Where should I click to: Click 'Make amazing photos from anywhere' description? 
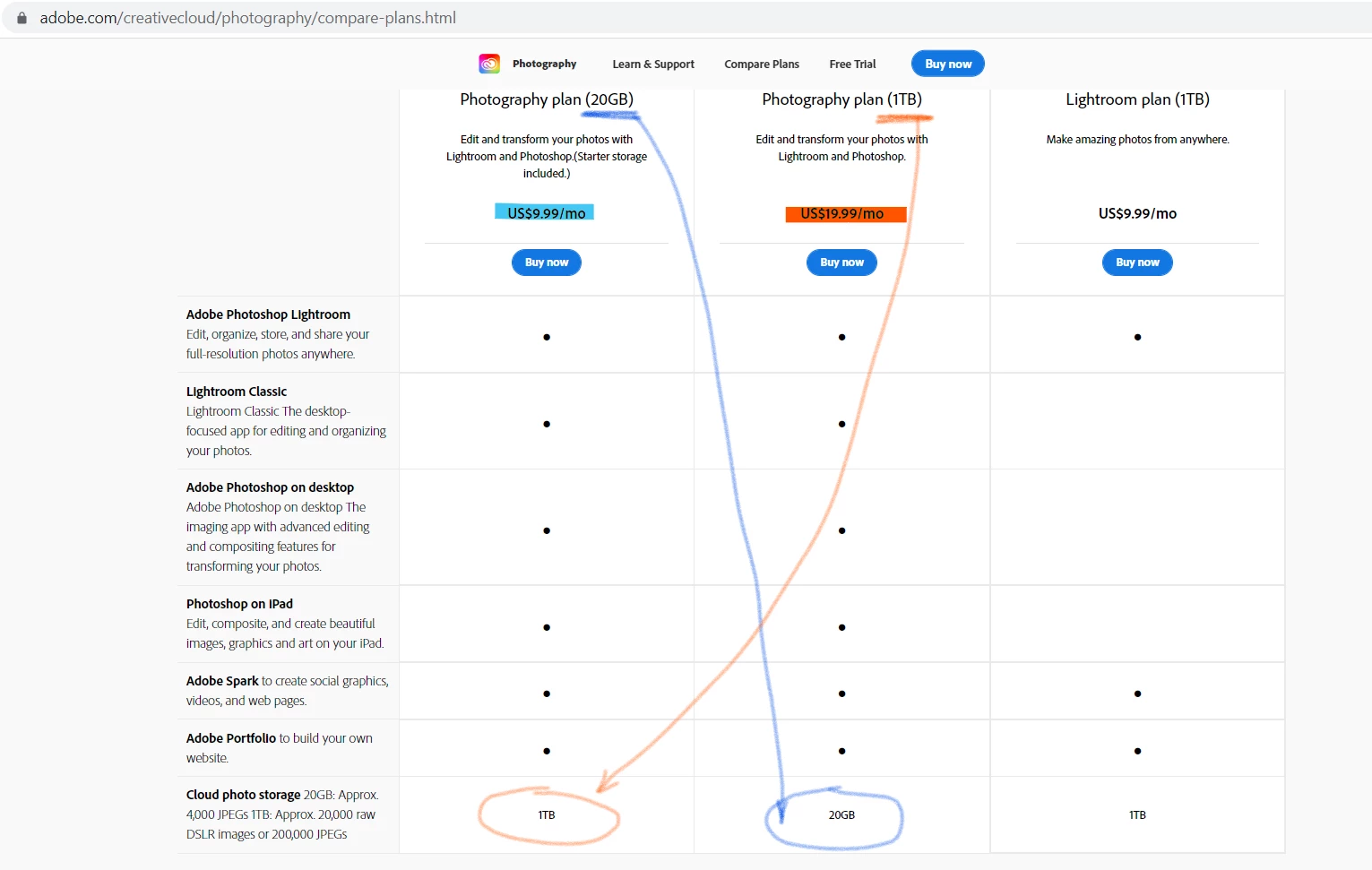click(1137, 140)
